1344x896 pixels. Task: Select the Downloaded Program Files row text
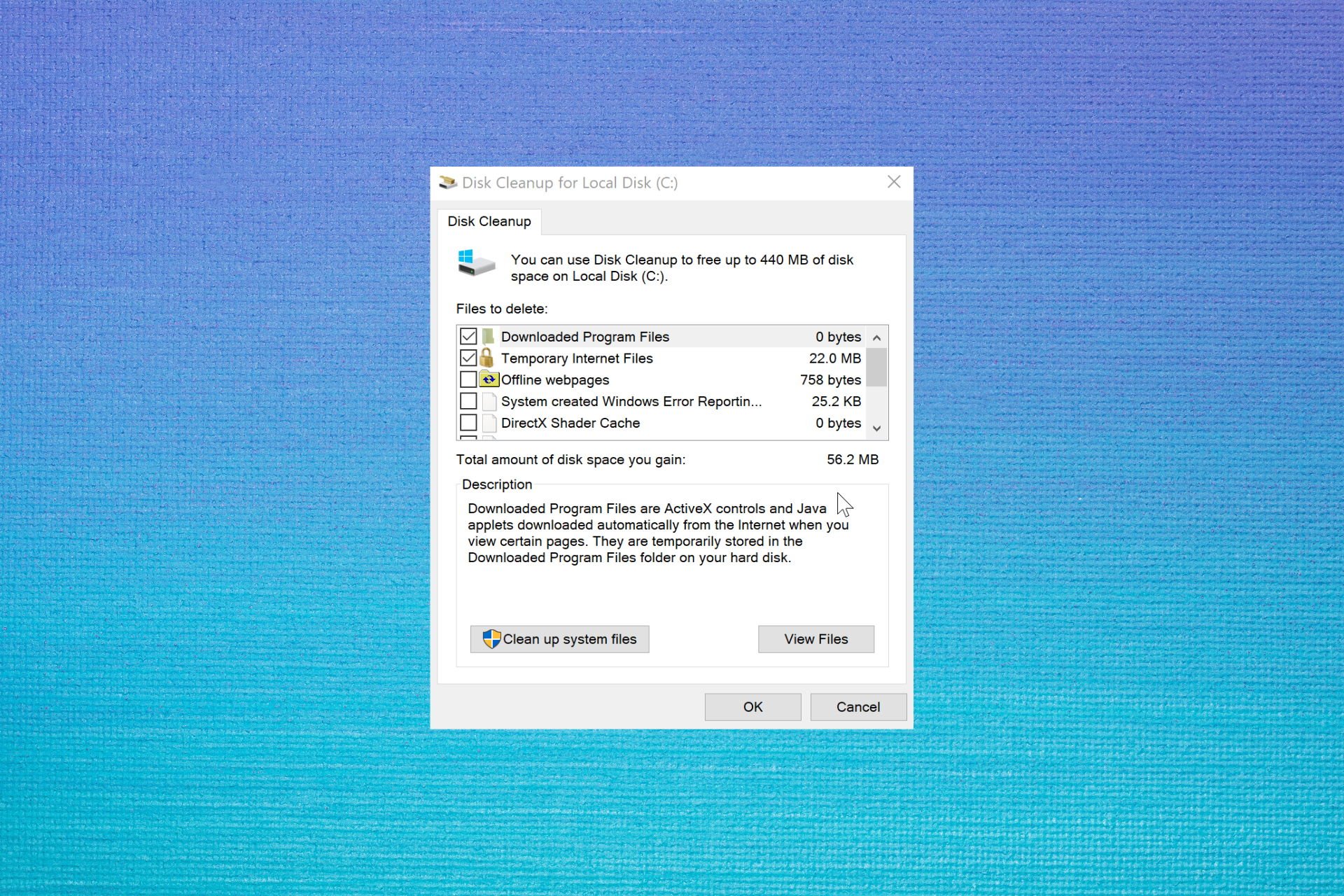click(x=585, y=337)
